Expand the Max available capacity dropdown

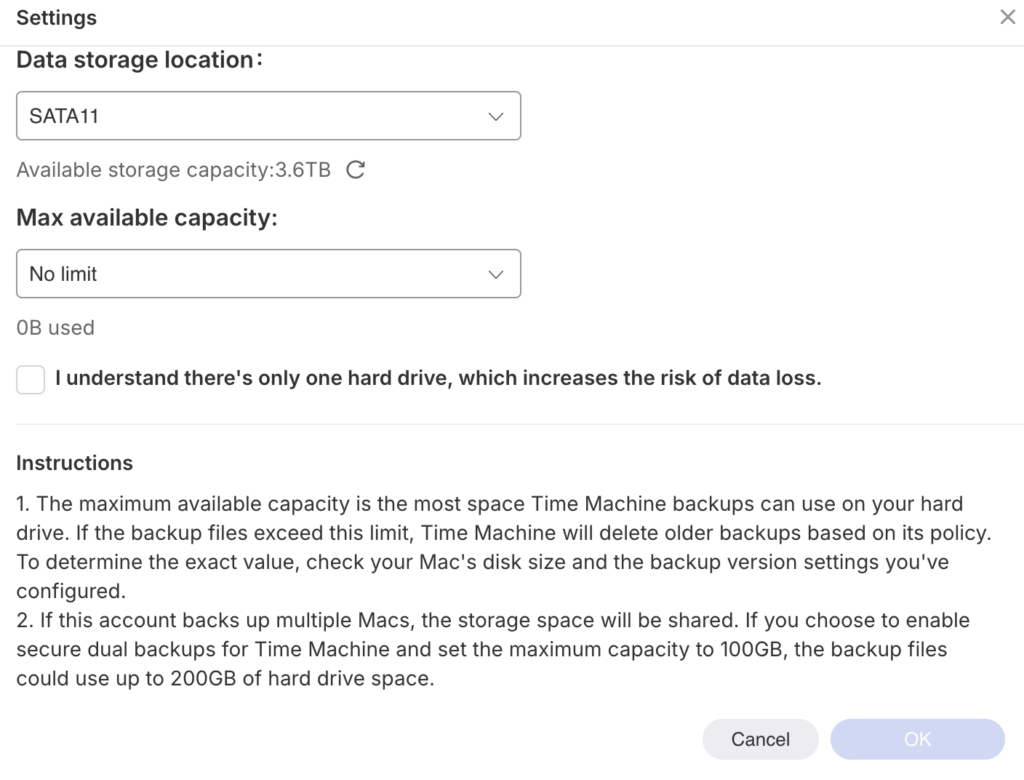268,274
